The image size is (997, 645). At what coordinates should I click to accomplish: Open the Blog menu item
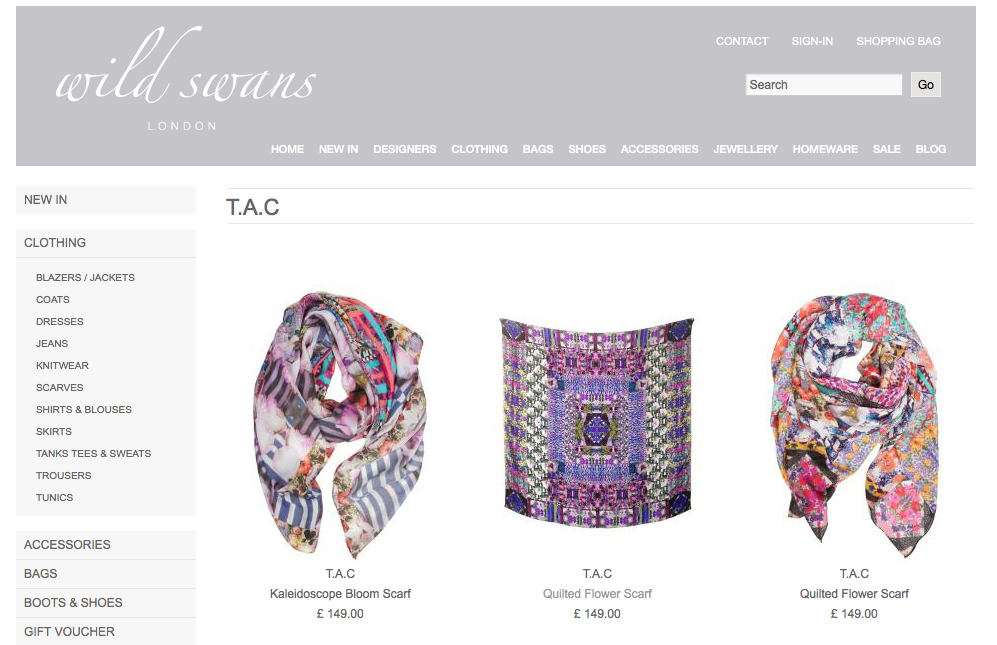tap(931, 149)
